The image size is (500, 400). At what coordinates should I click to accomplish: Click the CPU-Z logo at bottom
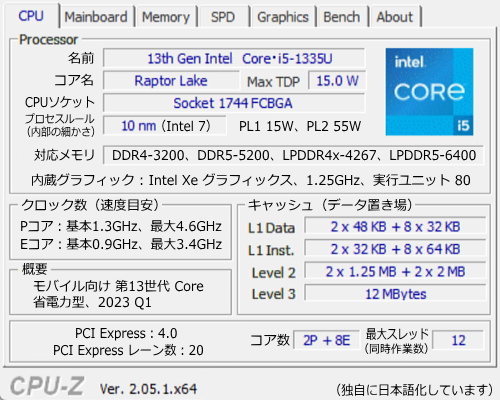tap(47, 386)
